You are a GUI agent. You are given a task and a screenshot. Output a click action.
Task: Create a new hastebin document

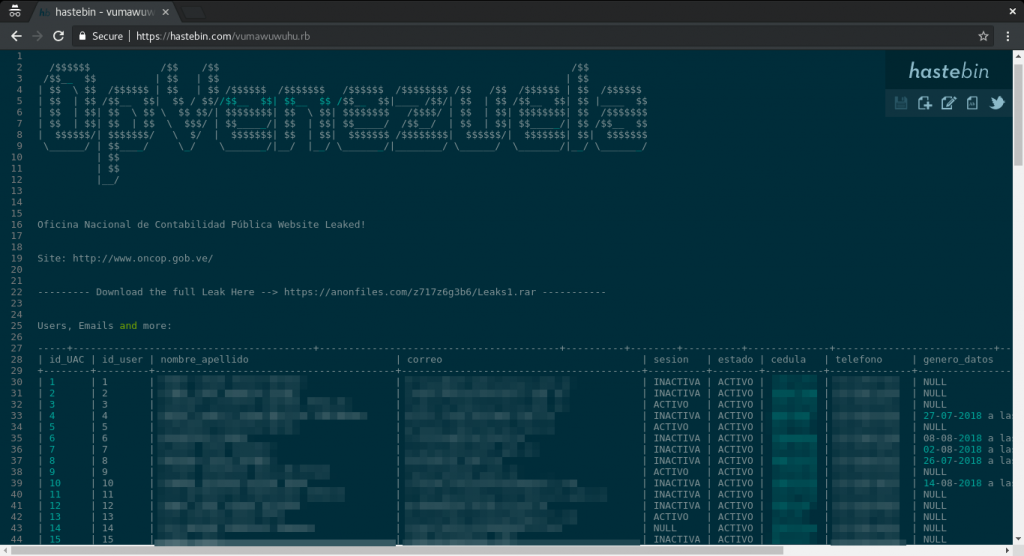925,103
